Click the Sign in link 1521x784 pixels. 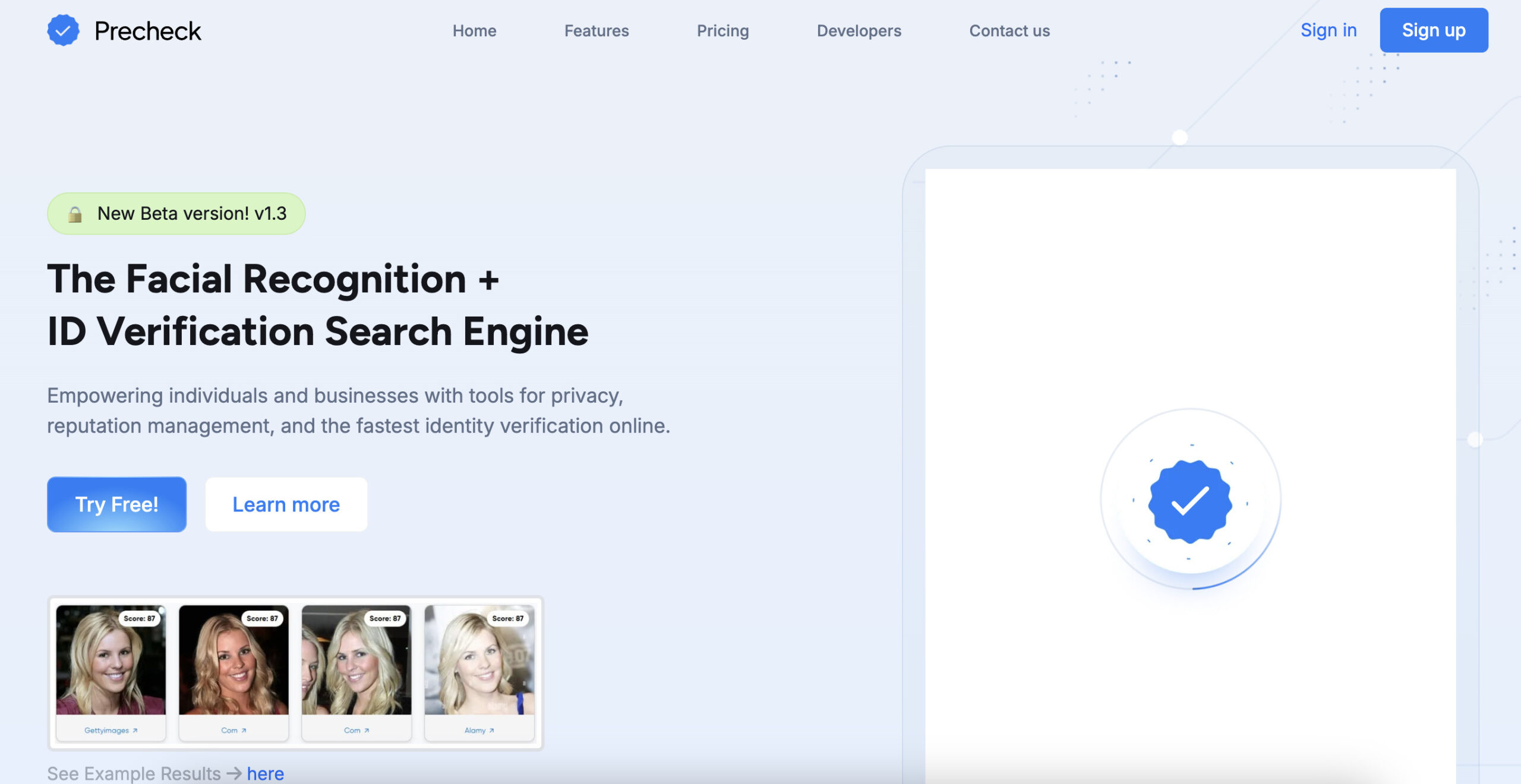(1328, 30)
